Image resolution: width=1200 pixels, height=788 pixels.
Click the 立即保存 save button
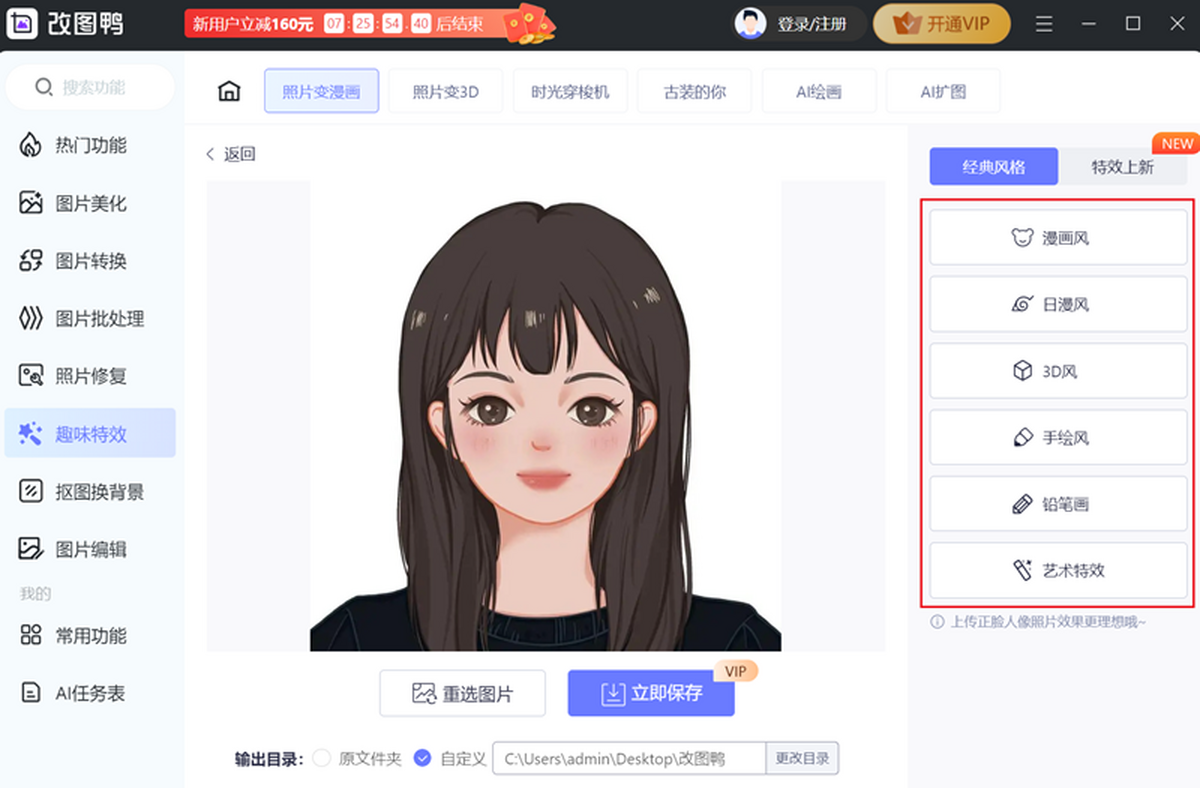[x=650, y=692]
